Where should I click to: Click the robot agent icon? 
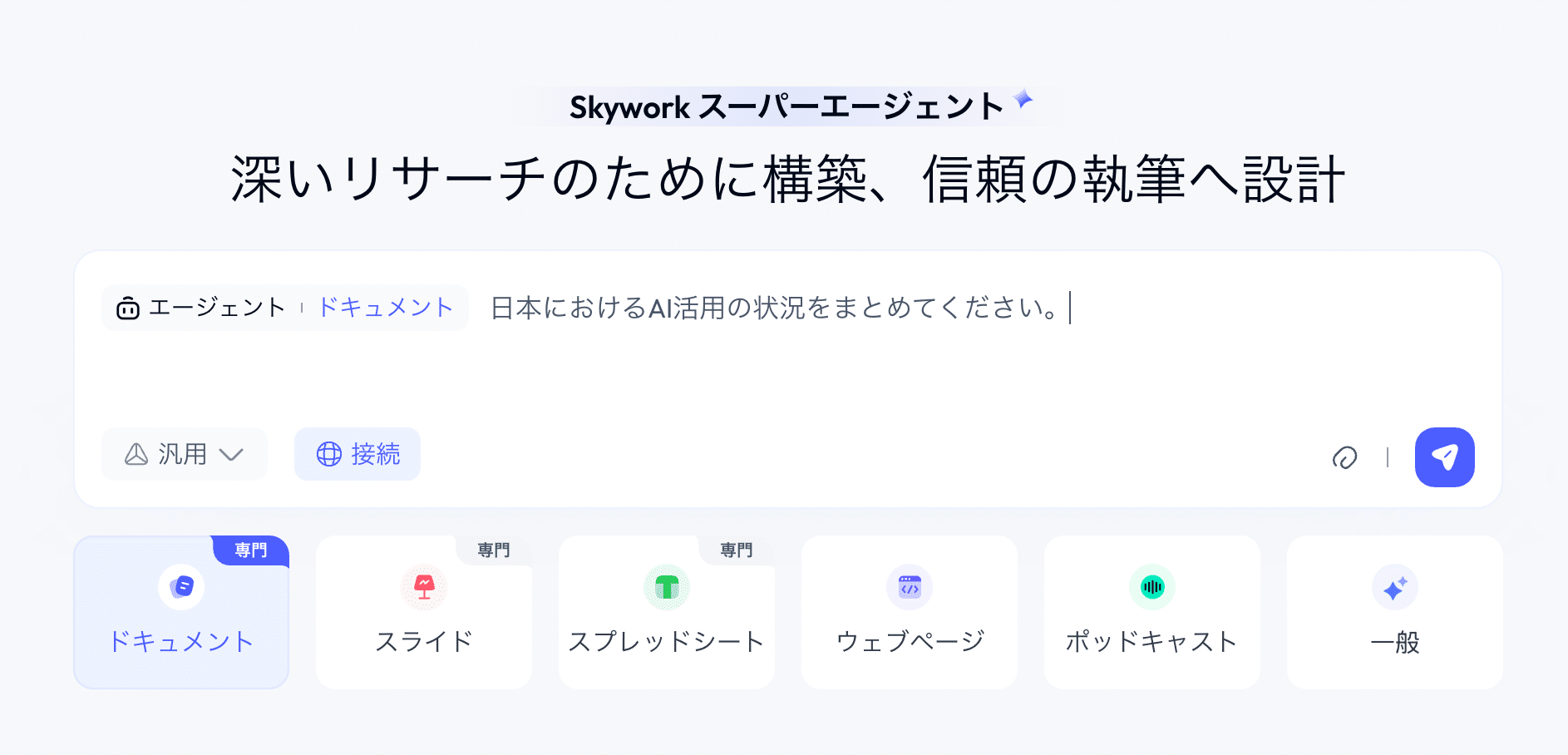pos(128,308)
